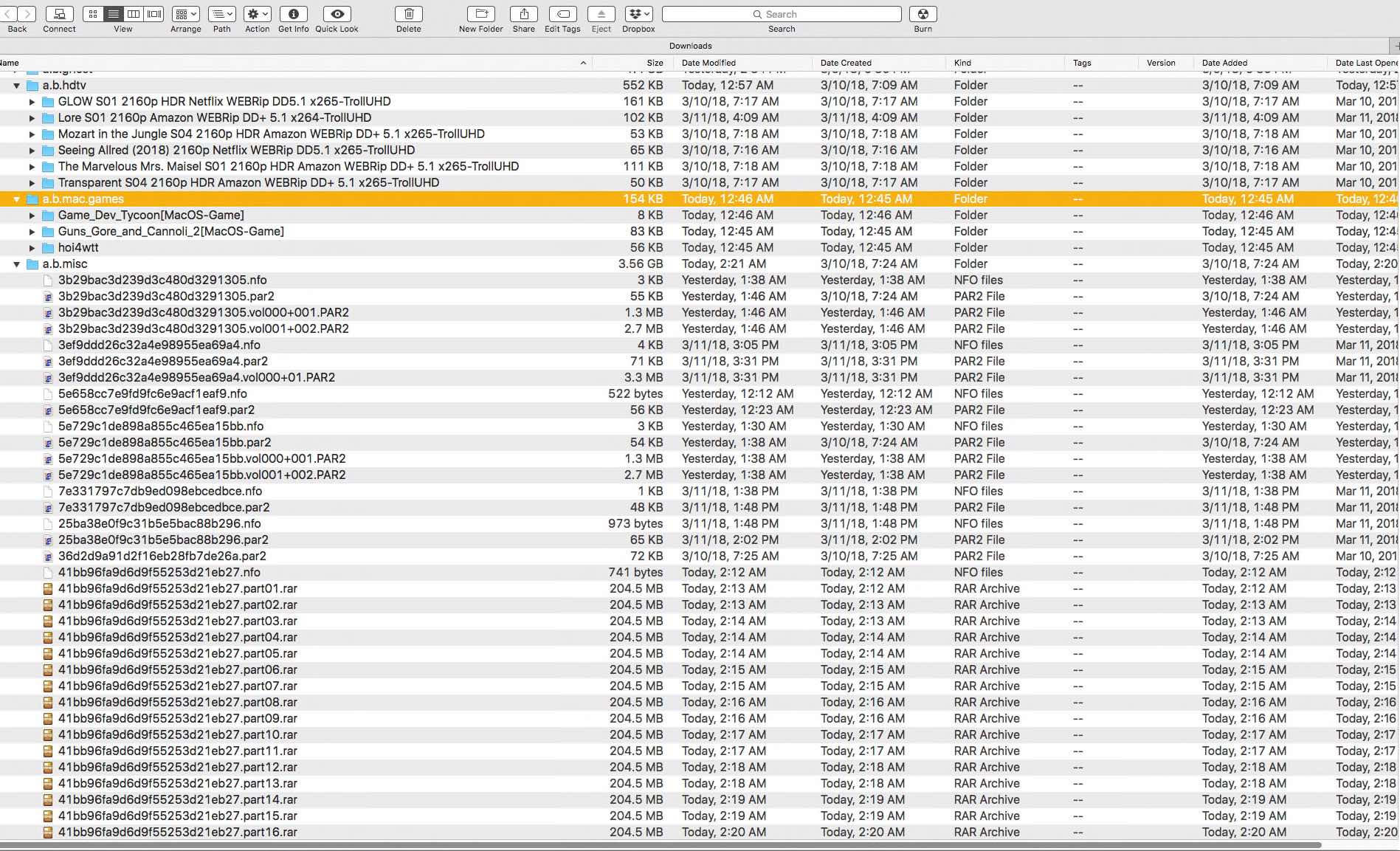The image size is (1400, 851).
Task: Create a New Folder
Action: [x=481, y=14]
